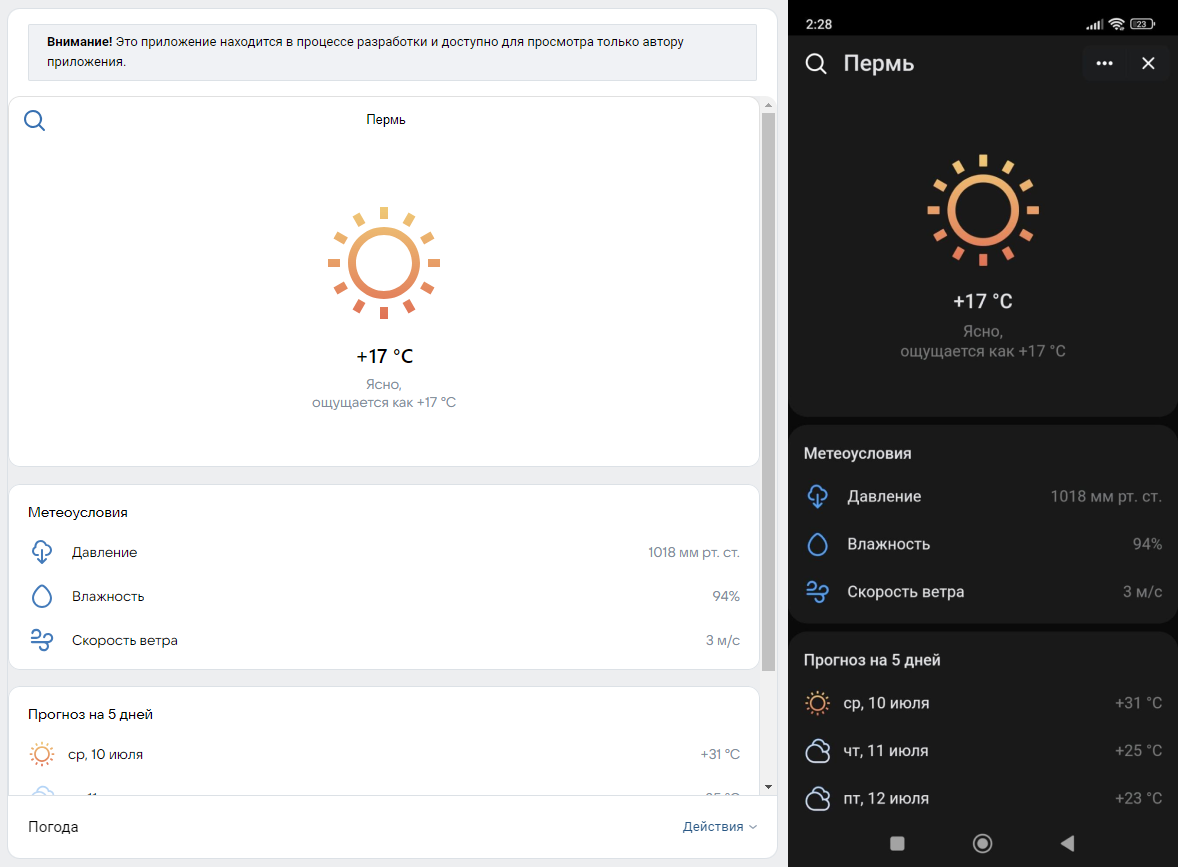Click the scrollbar up arrow
The width and height of the screenshot is (1178, 867).
click(x=768, y=105)
